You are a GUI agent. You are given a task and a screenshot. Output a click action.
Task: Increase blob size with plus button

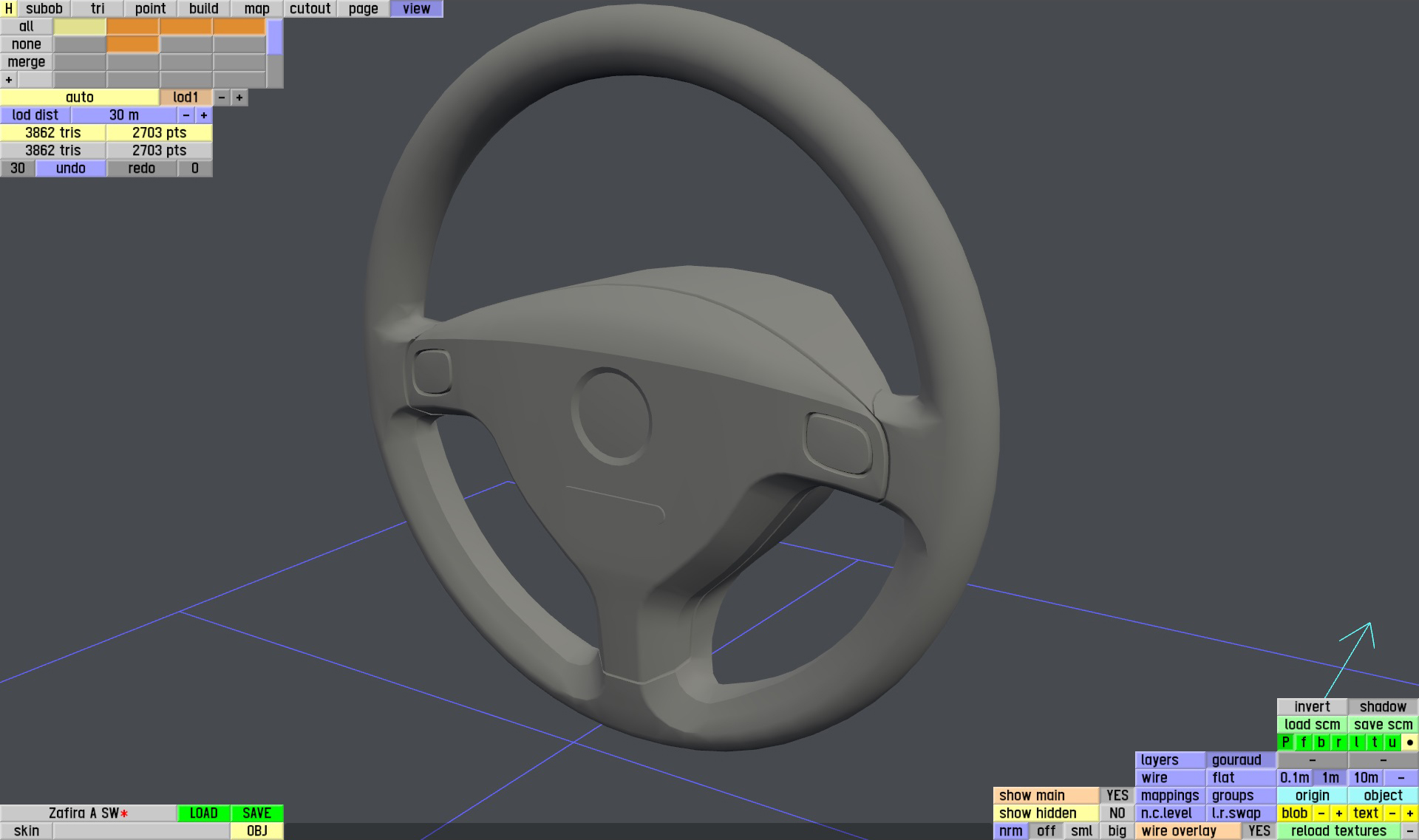[x=1338, y=813]
